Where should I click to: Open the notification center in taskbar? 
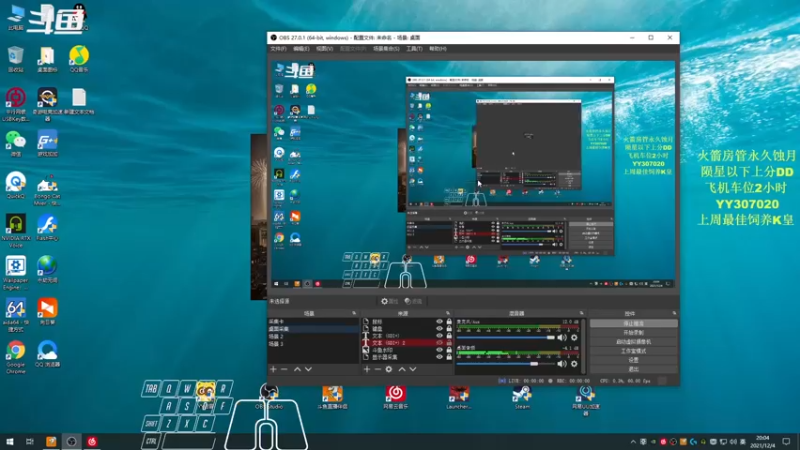[x=786, y=441]
